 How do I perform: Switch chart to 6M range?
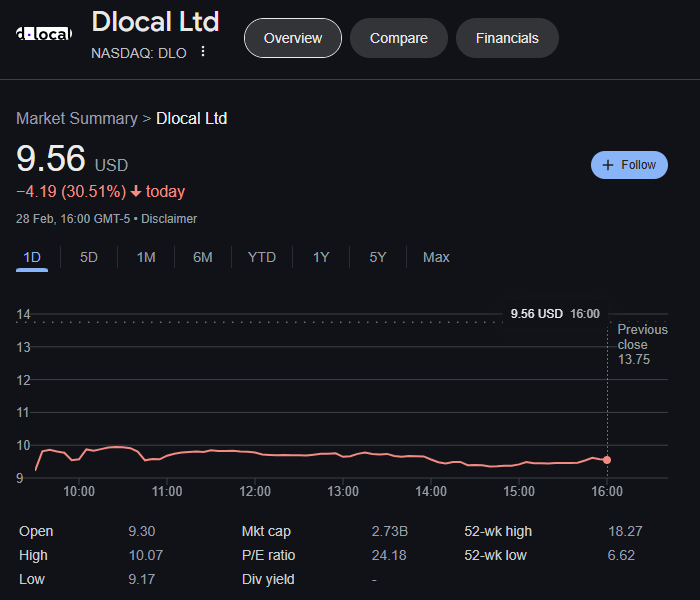click(203, 258)
